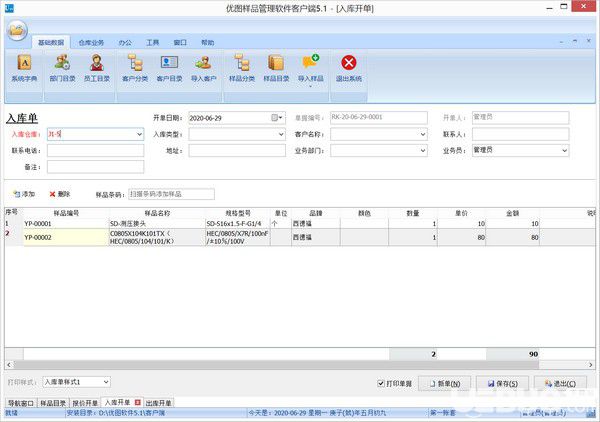Viewport: 600px width, 422px height.
Task: Select the SD-测压接头 sample name cell
Action: [x=157, y=223]
